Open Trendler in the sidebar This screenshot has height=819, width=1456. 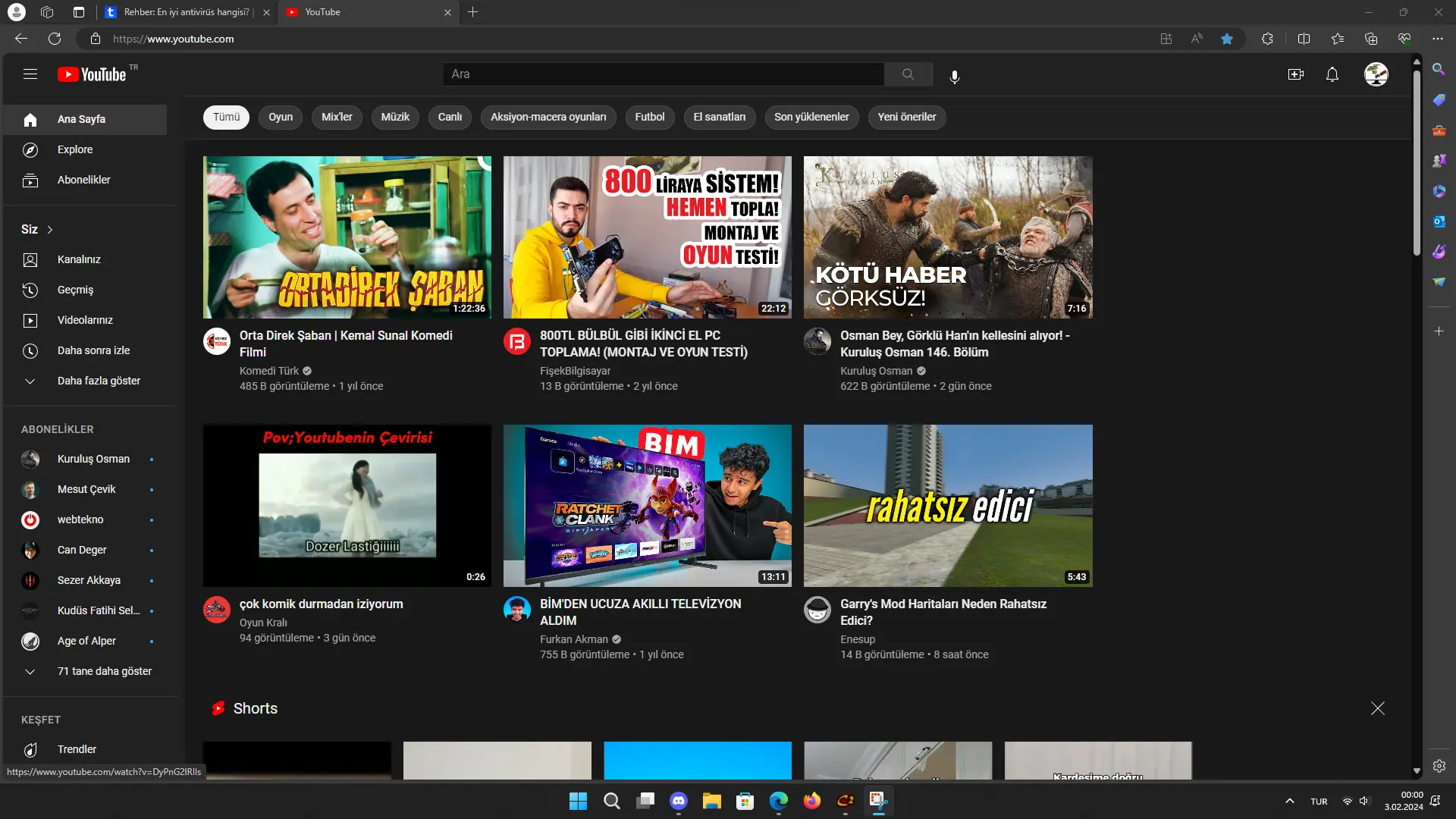point(85,750)
